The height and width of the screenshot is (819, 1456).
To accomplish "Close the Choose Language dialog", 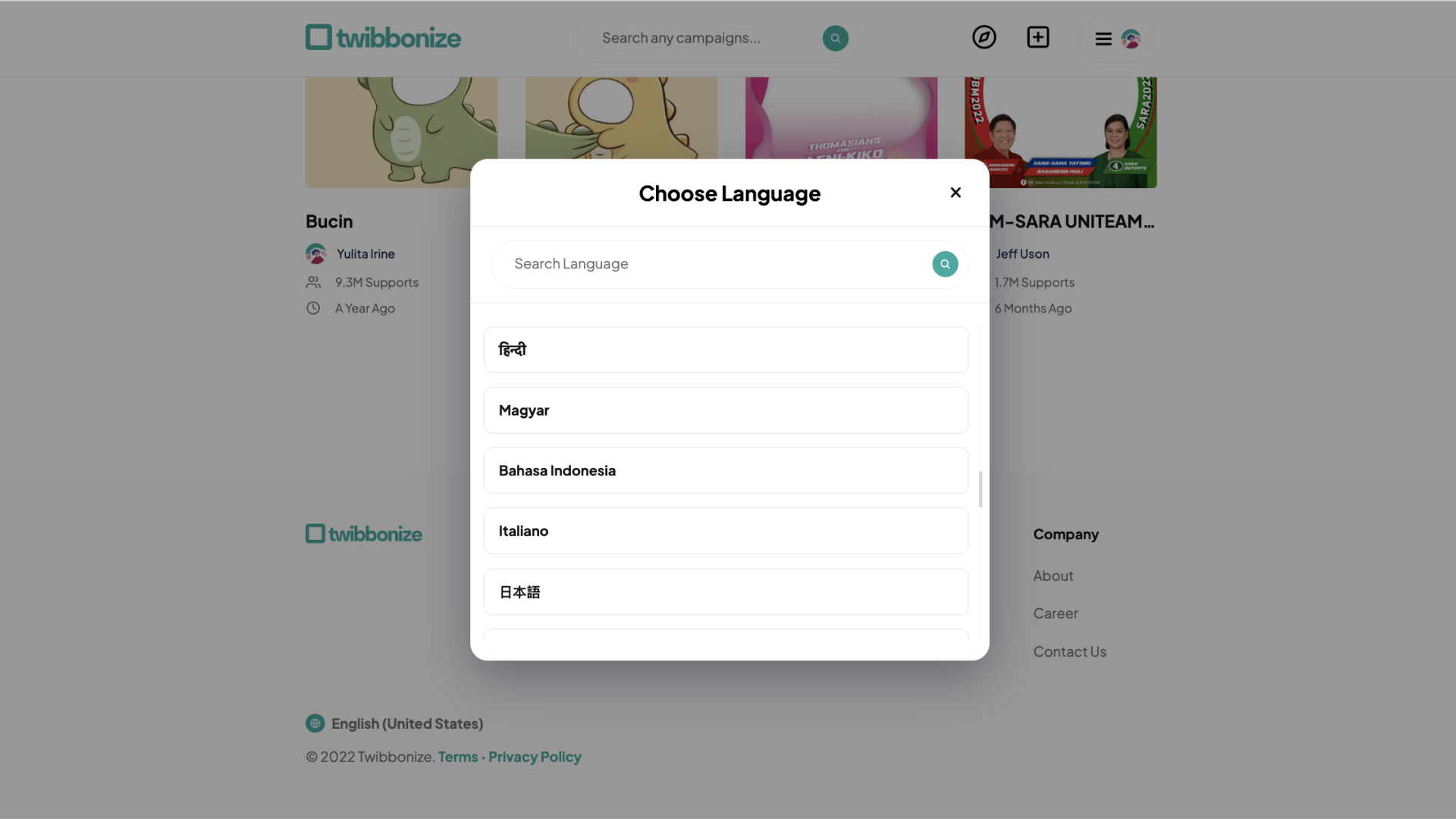I will click(956, 193).
